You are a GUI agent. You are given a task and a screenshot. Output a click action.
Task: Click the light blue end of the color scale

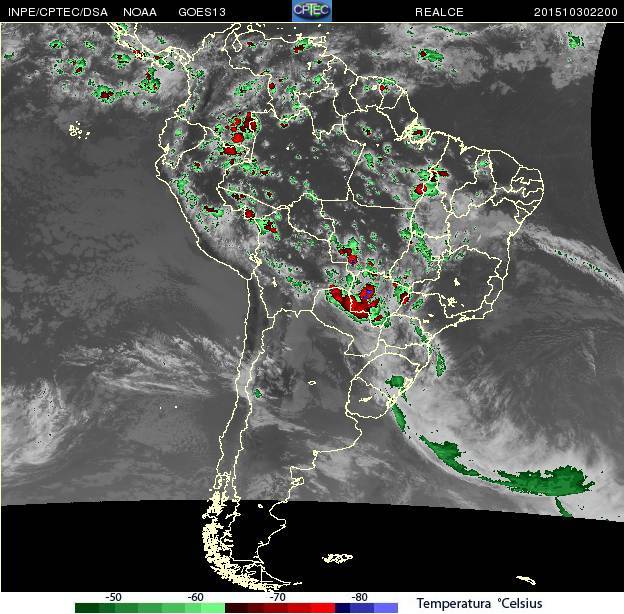coord(386,608)
